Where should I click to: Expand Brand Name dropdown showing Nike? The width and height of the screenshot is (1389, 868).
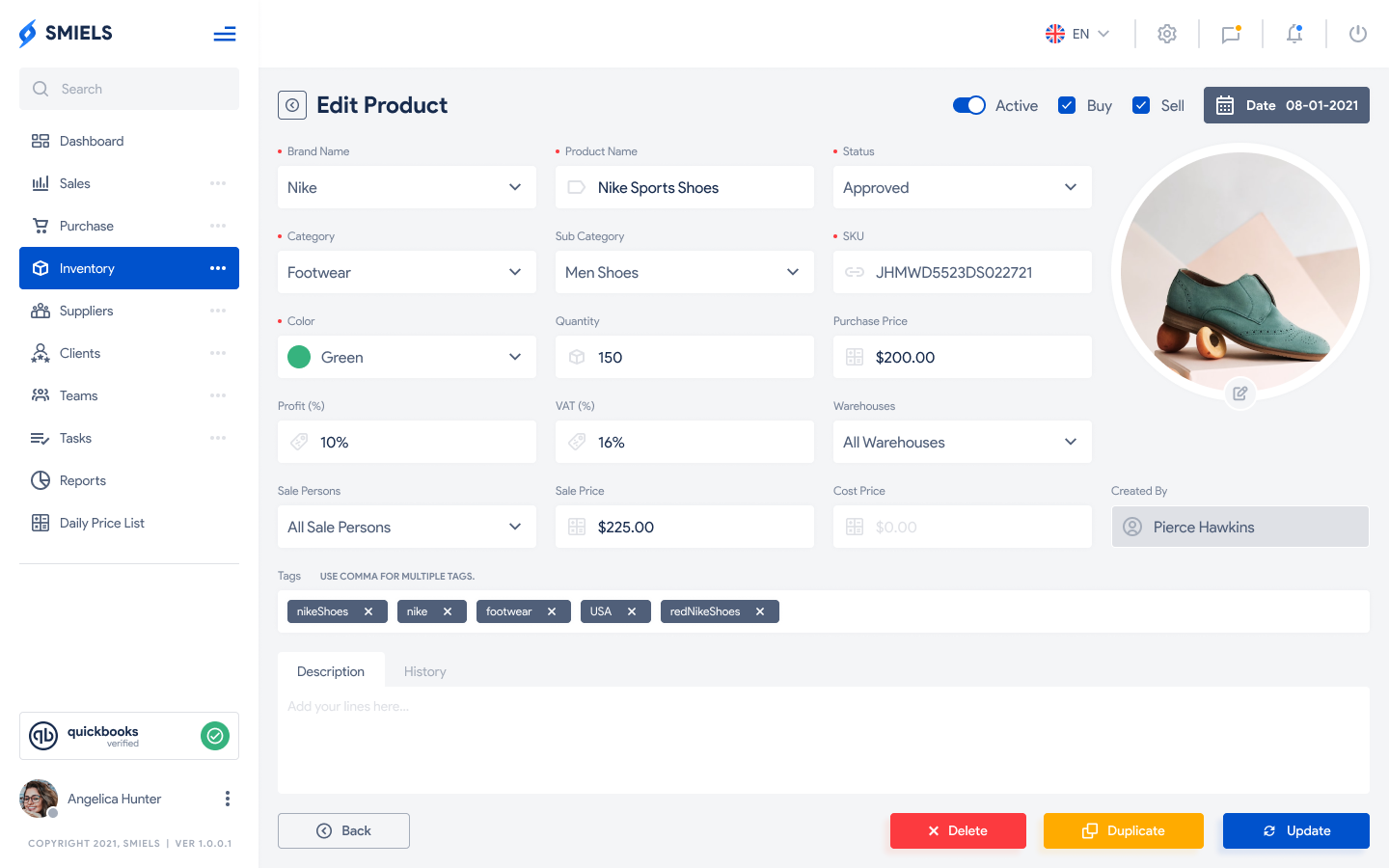tap(407, 187)
